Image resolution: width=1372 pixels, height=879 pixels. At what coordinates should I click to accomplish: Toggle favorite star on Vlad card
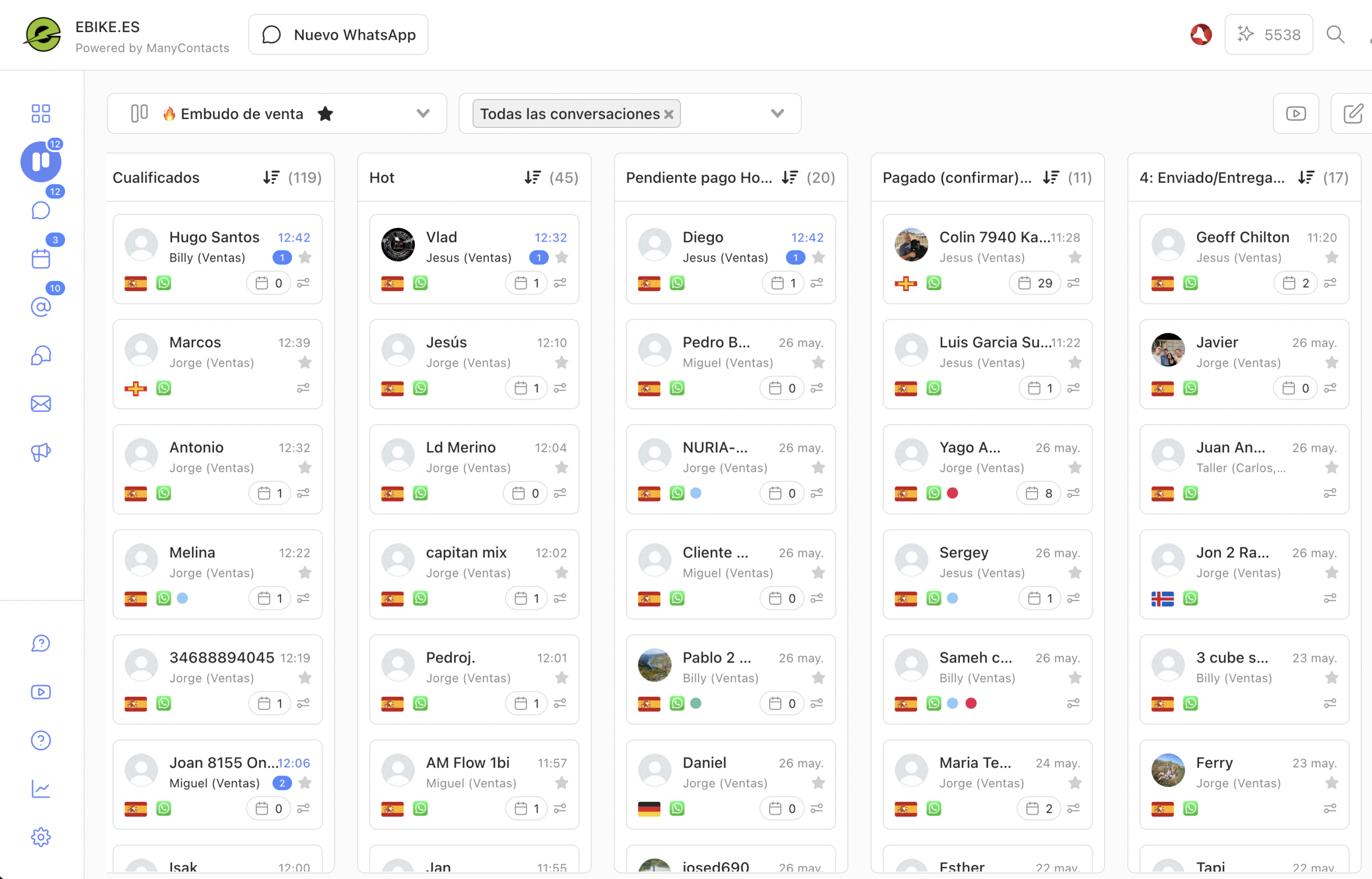pos(562,257)
